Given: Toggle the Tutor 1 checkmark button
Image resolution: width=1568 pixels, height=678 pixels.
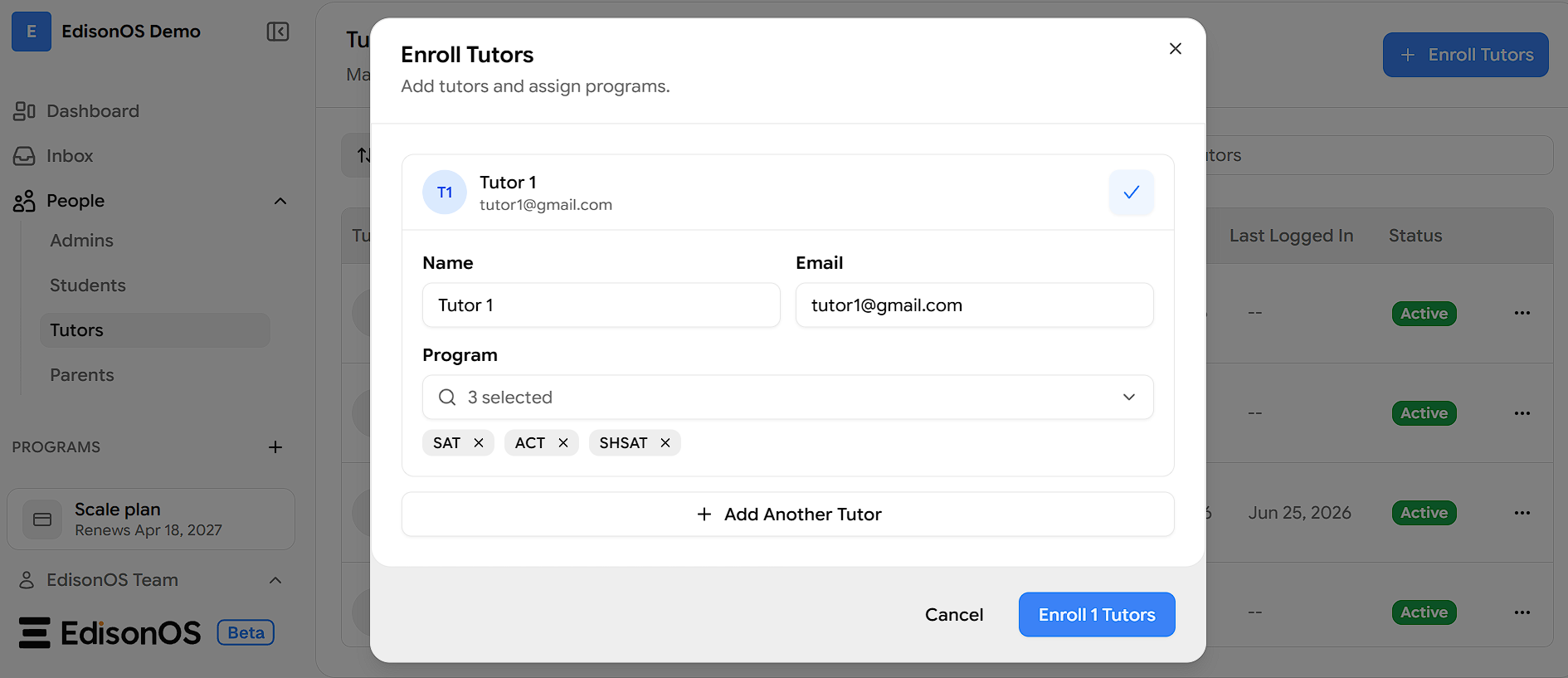Looking at the screenshot, I should tap(1132, 193).
